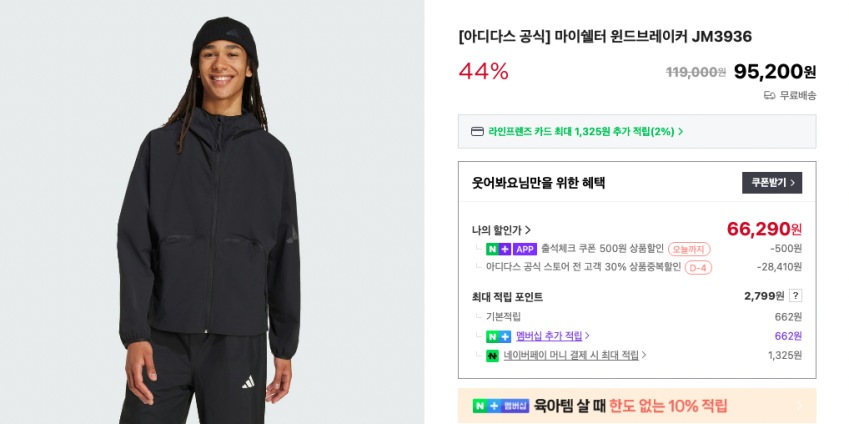Click the 오늘까지 deadline tag
849x424 pixels.
(x=689, y=249)
